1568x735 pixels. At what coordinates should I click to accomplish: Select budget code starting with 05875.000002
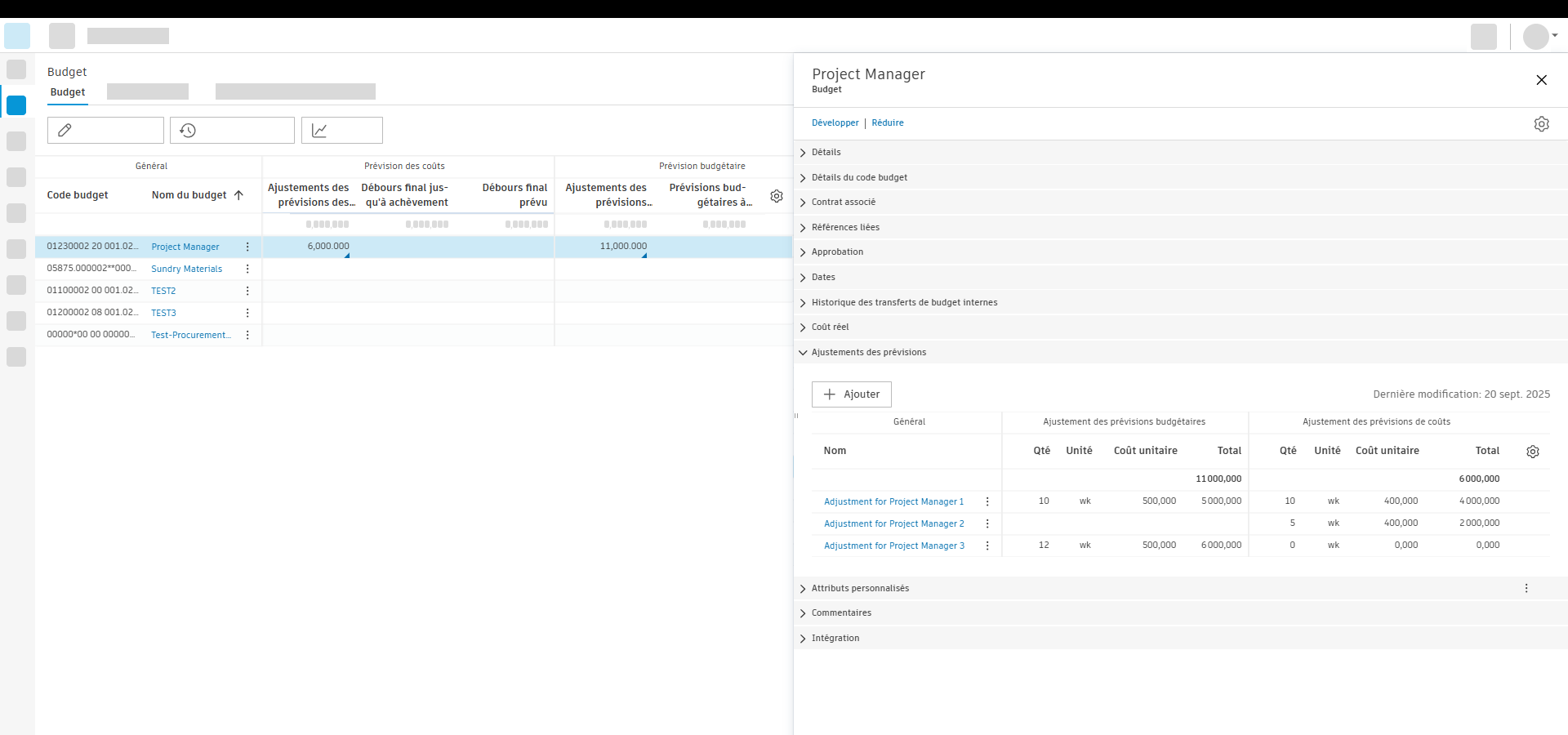tap(91, 269)
